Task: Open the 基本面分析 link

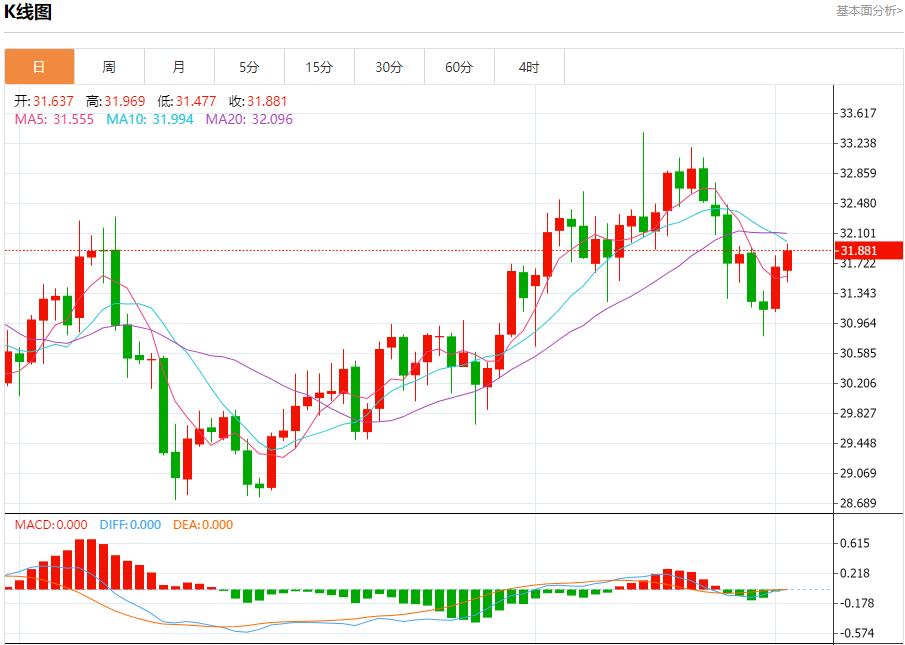Action: click(x=869, y=10)
